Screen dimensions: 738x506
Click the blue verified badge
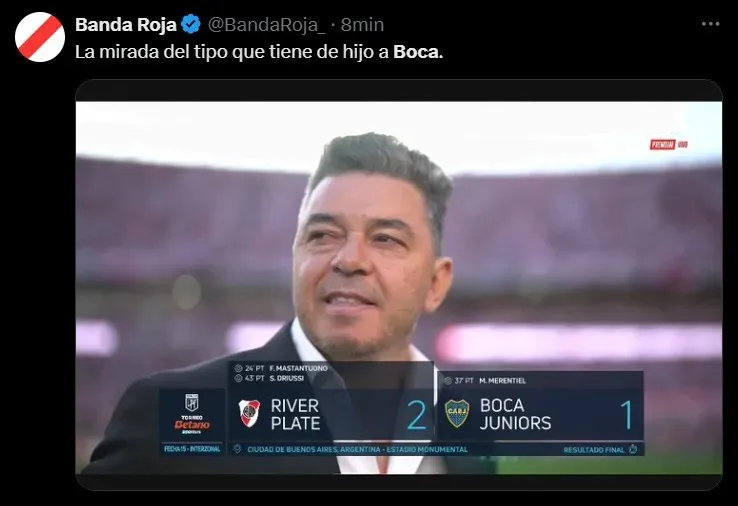point(191,24)
